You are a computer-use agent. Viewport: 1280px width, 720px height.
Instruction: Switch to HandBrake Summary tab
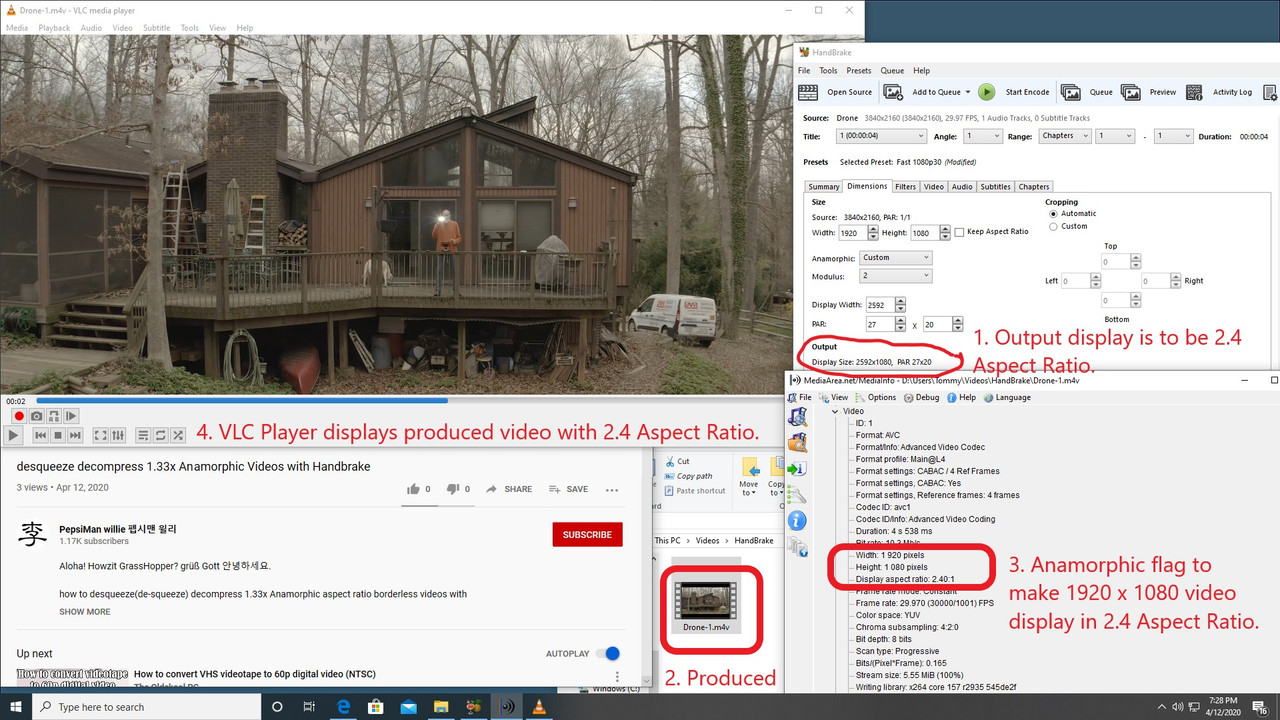pyautogui.click(x=824, y=186)
